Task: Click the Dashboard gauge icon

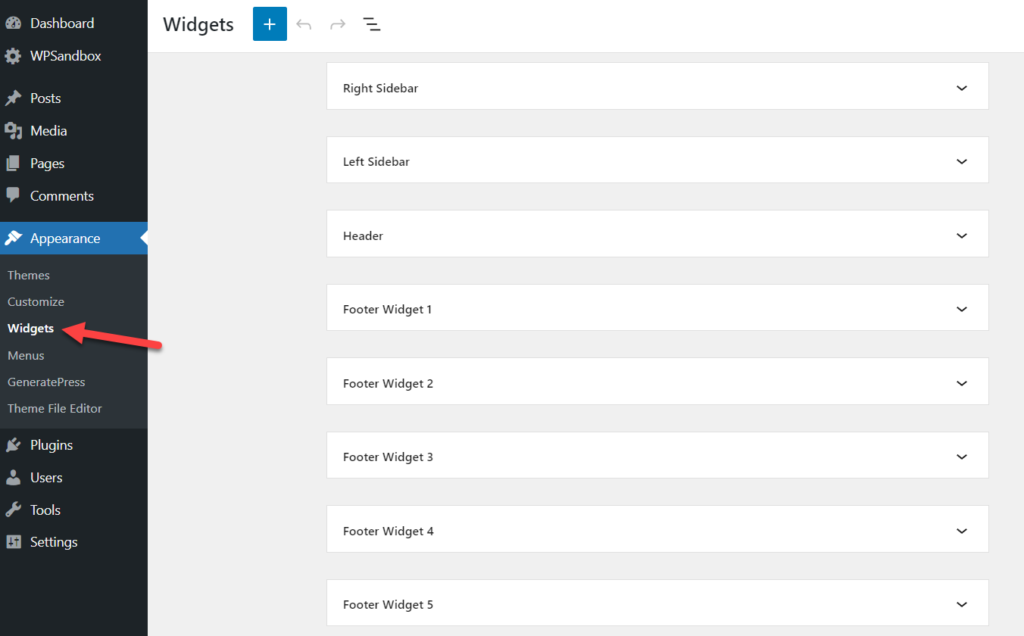Action: pyautogui.click(x=13, y=23)
